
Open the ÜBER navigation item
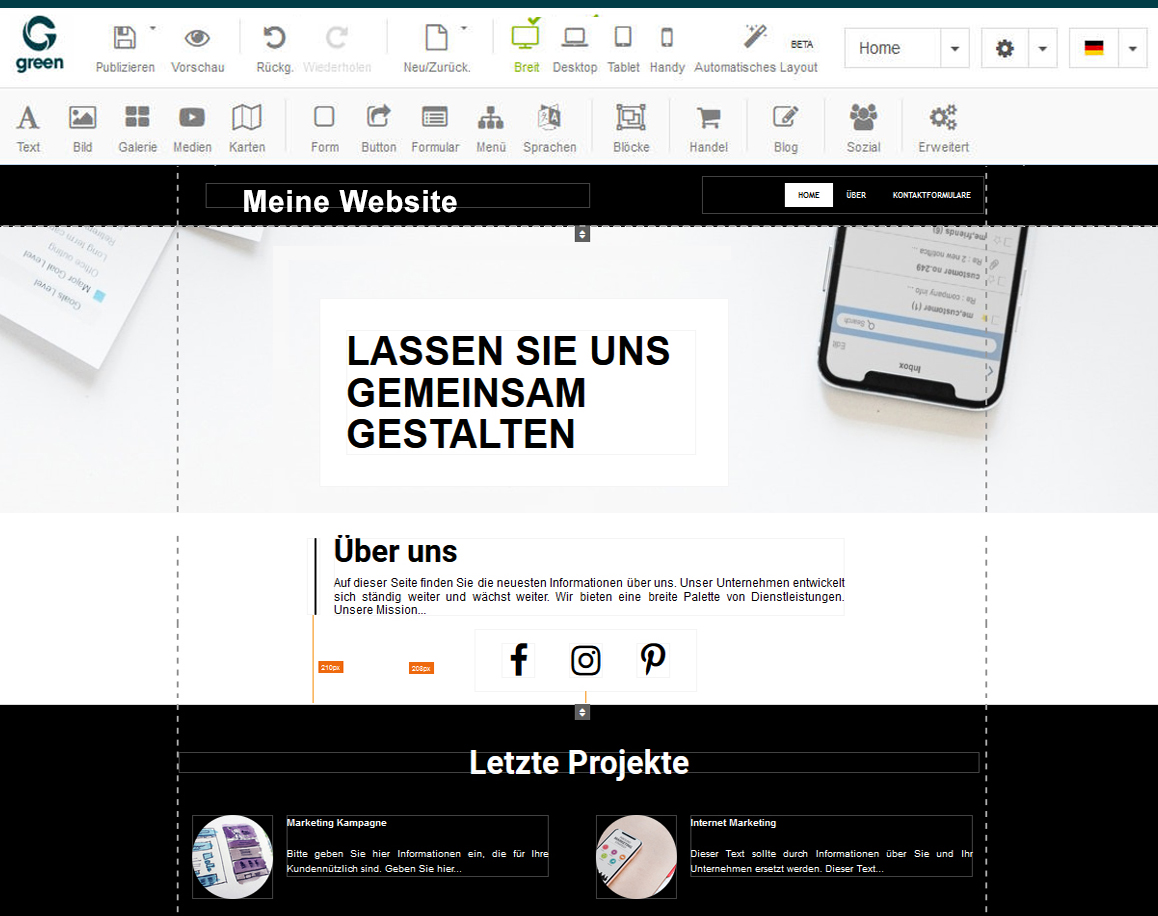tap(857, 195)
